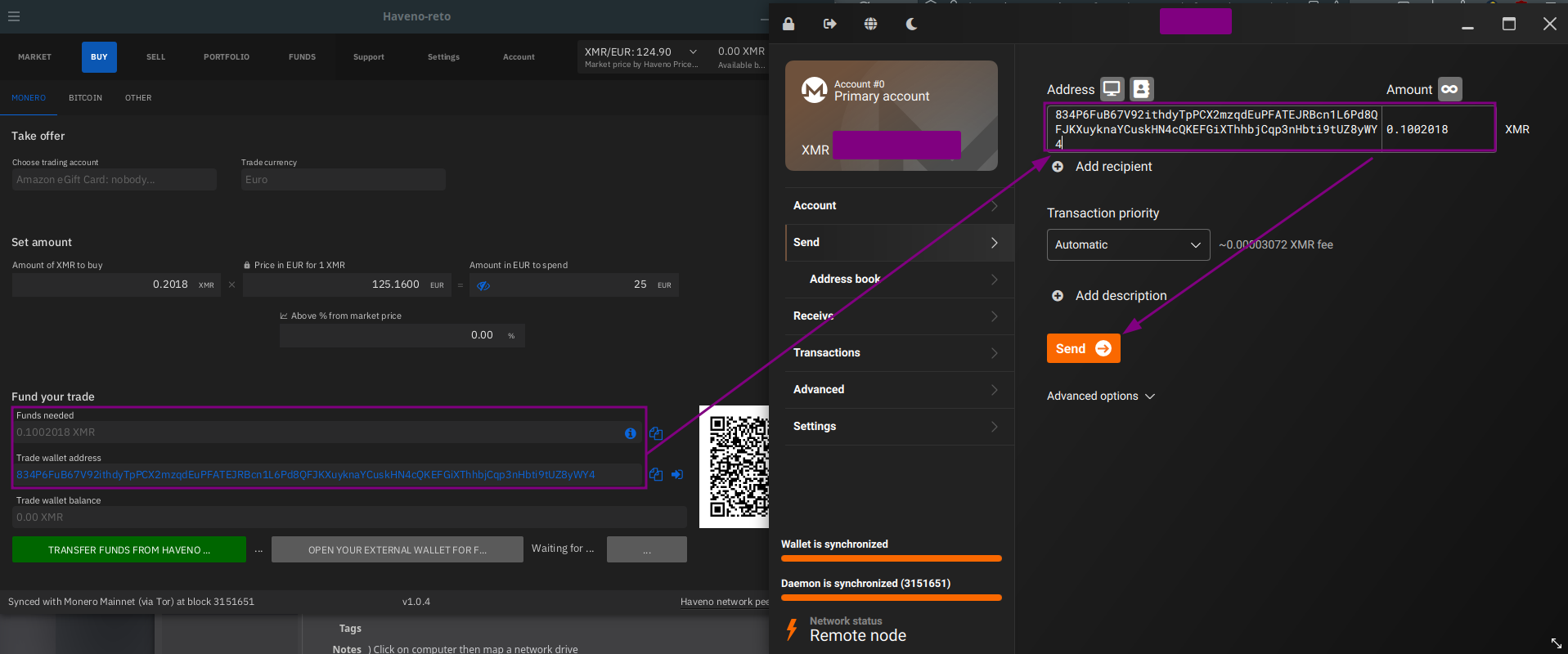Click the info icon in Funds needed
This screenshot has width=1568, height=654.
pos(631,433)
